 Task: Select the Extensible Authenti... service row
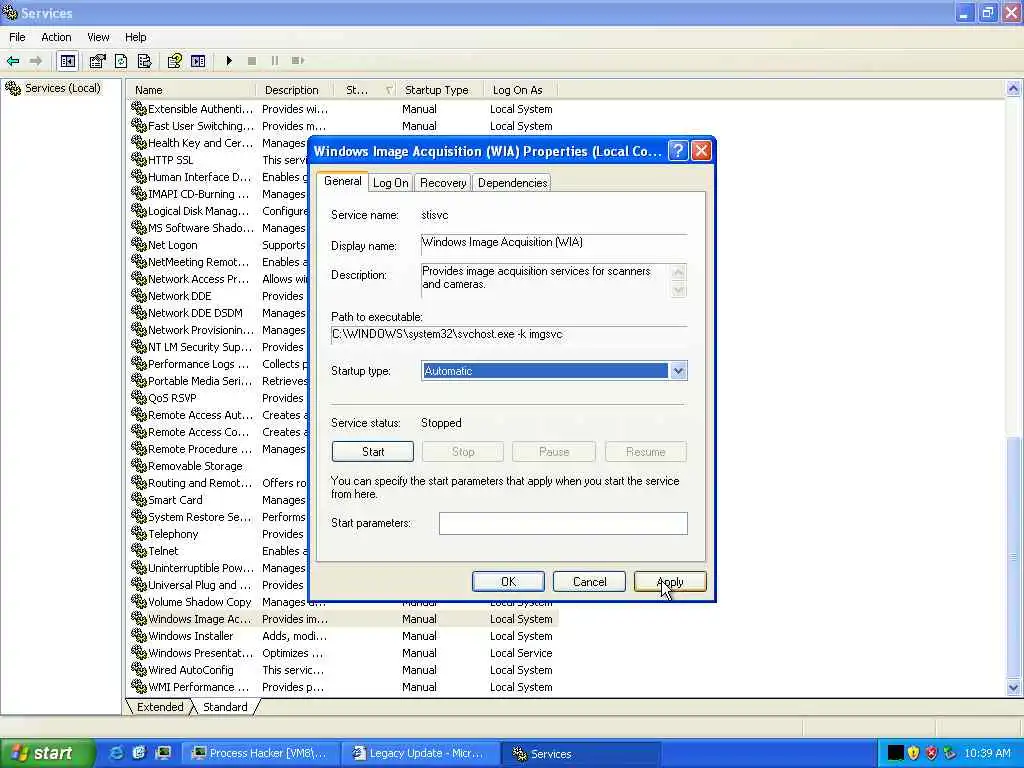click(344, 108)
